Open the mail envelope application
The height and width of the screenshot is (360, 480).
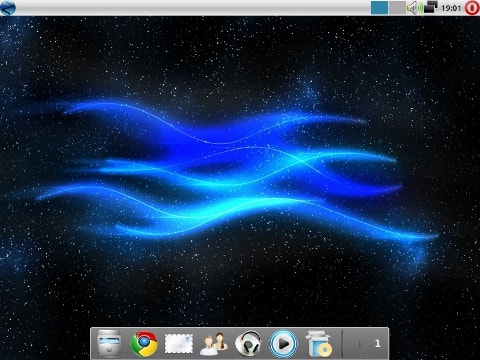coord(179,344)
